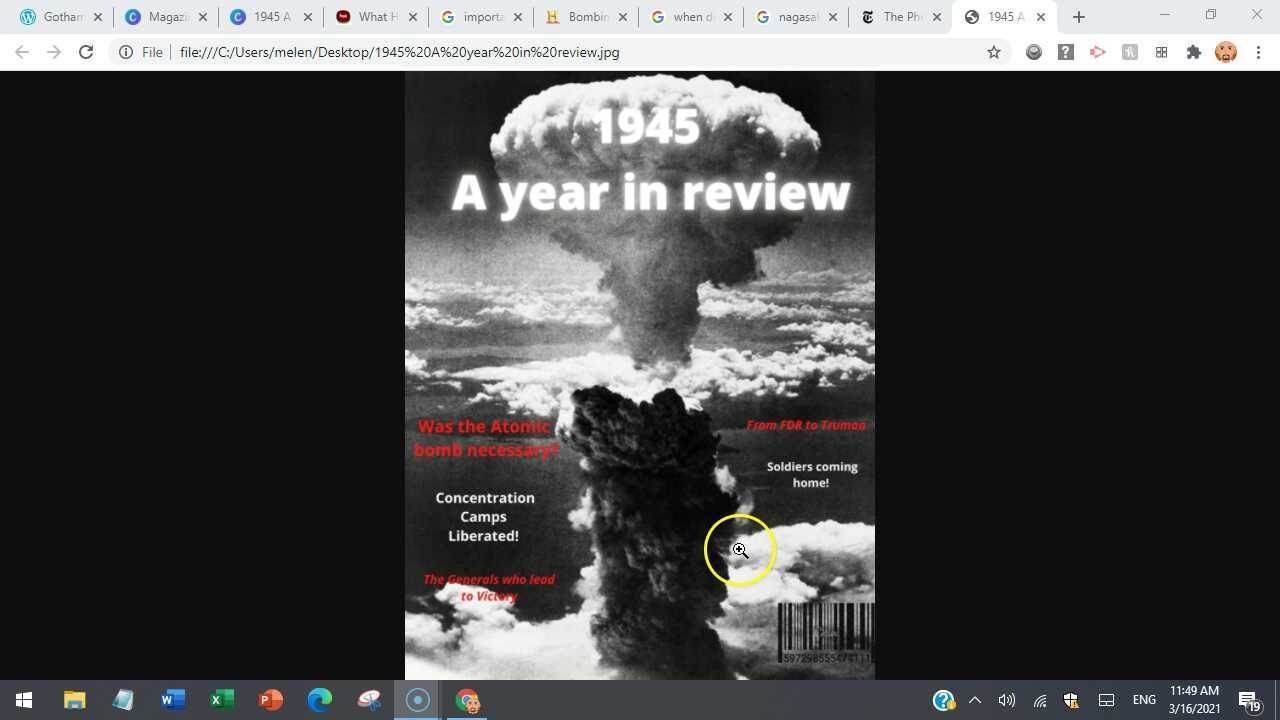Click the address bar showing the jpg path
The height and width of the screenshot is (720, 1280).
[400, 52]
